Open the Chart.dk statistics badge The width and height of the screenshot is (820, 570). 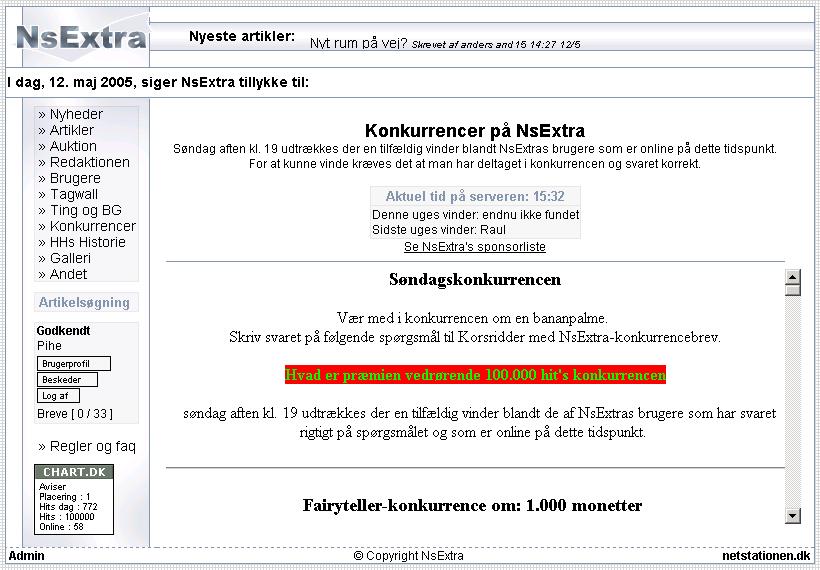click(x=74, y=499)
